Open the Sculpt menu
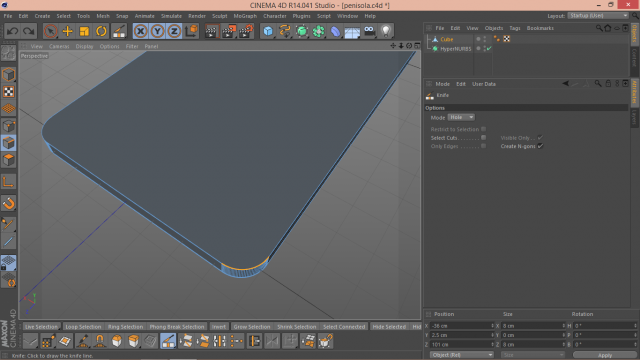The image size is (640, 360). click(x=220, y=16)
